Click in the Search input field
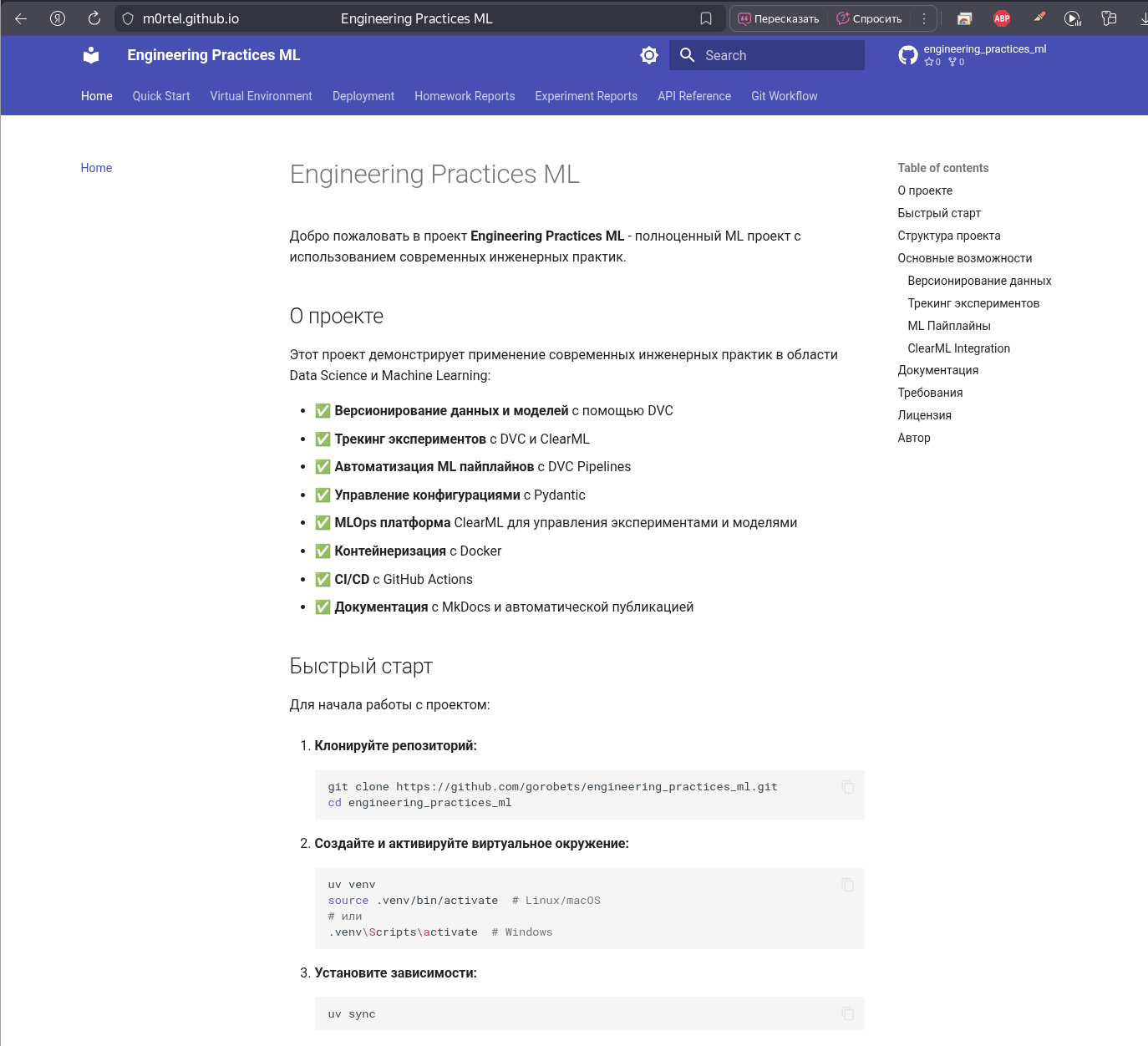Image resolution: width=1148 pixels, height=1046 pixels. tap(777, 55)
